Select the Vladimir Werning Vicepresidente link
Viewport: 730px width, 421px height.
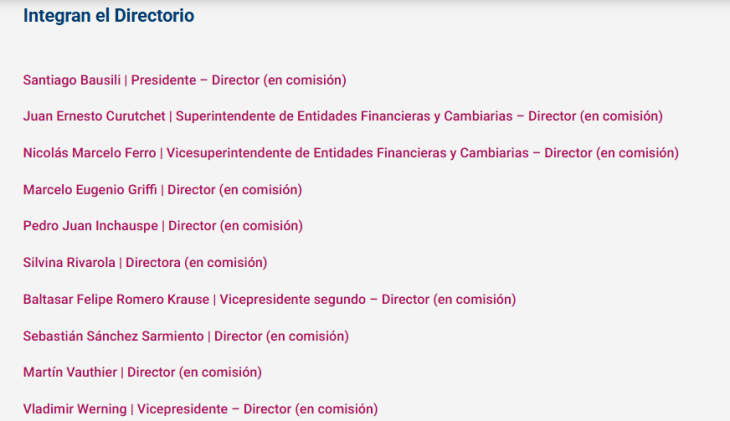click(201, 409)
